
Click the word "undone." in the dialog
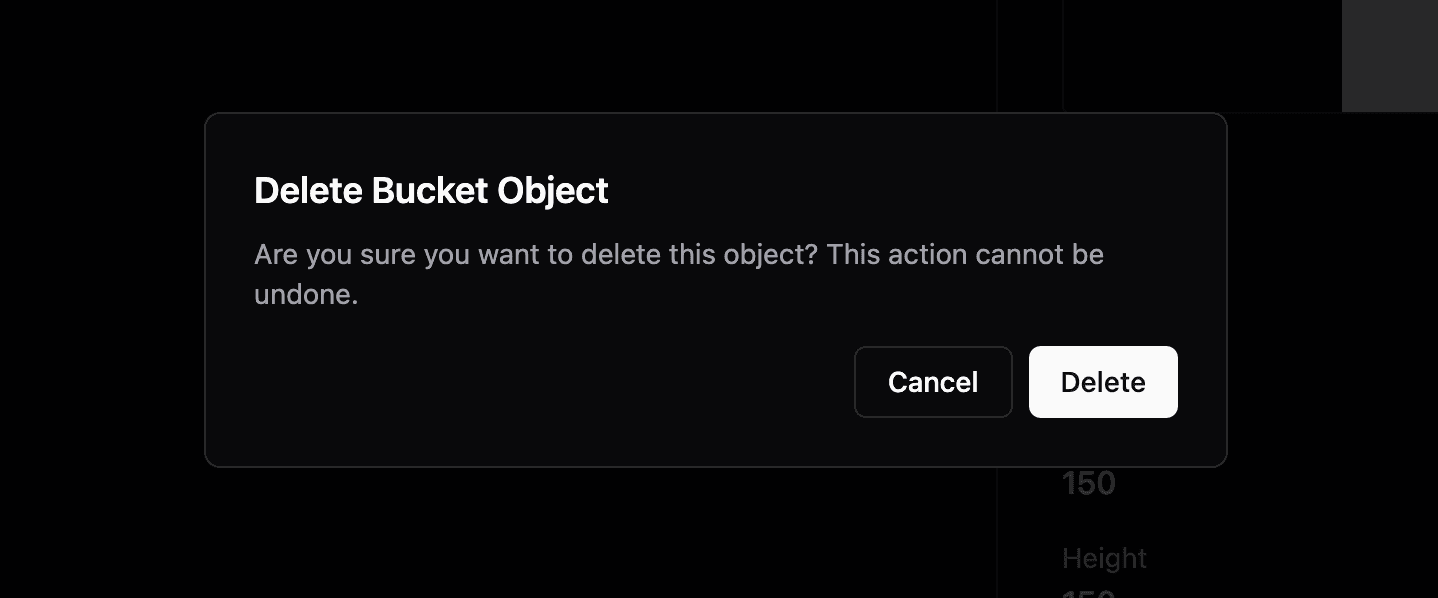point(306,296)
